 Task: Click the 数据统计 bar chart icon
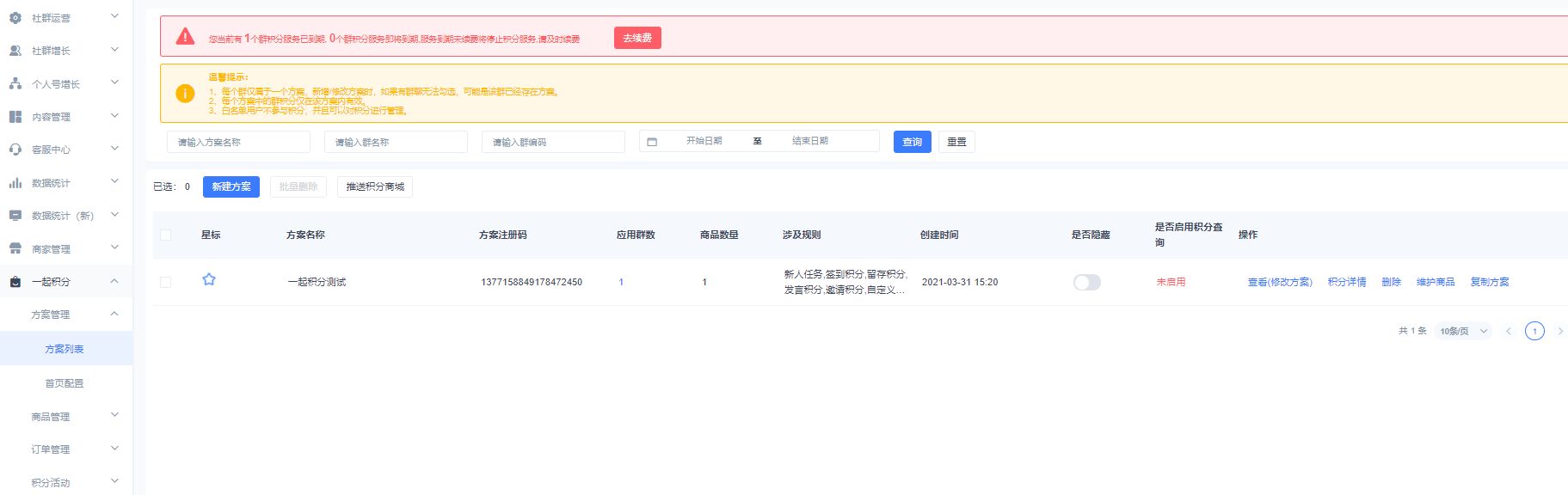click(x=15, y=183)
